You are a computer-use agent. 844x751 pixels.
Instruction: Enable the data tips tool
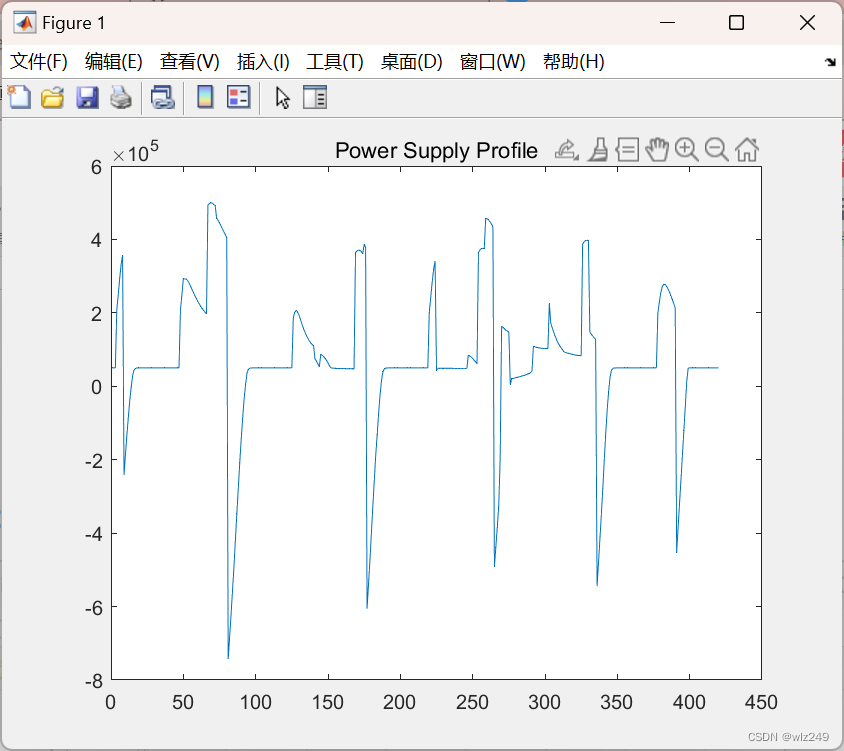click(627, 150)
